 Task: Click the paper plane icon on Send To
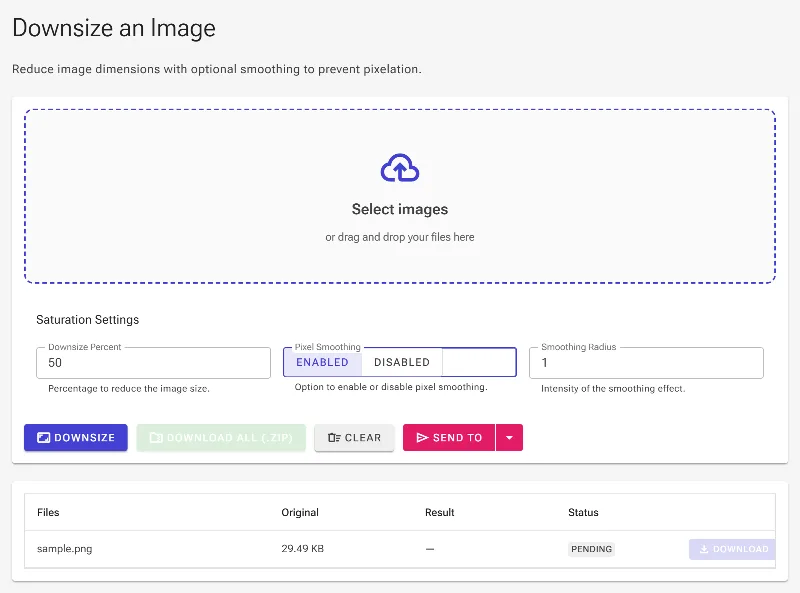[x=422, y=437]
